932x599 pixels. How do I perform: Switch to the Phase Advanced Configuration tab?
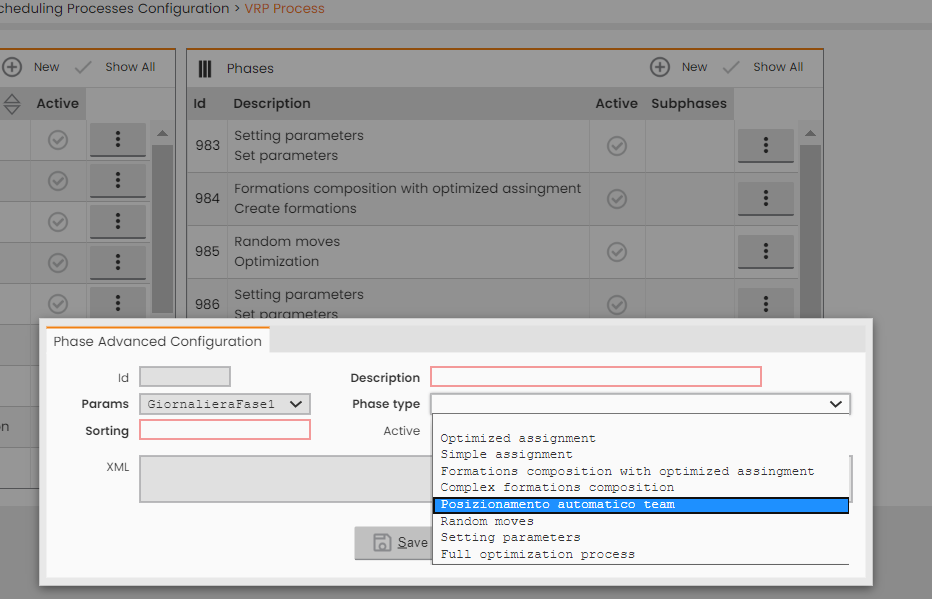(158, 341)
